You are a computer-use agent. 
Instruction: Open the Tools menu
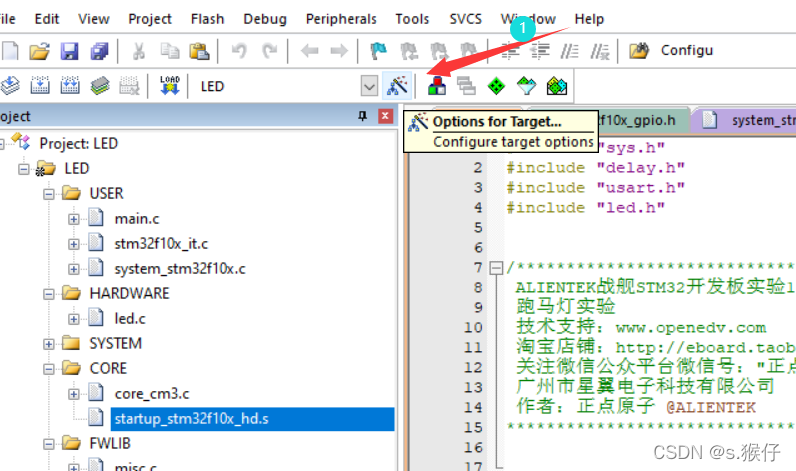[412, 19]
